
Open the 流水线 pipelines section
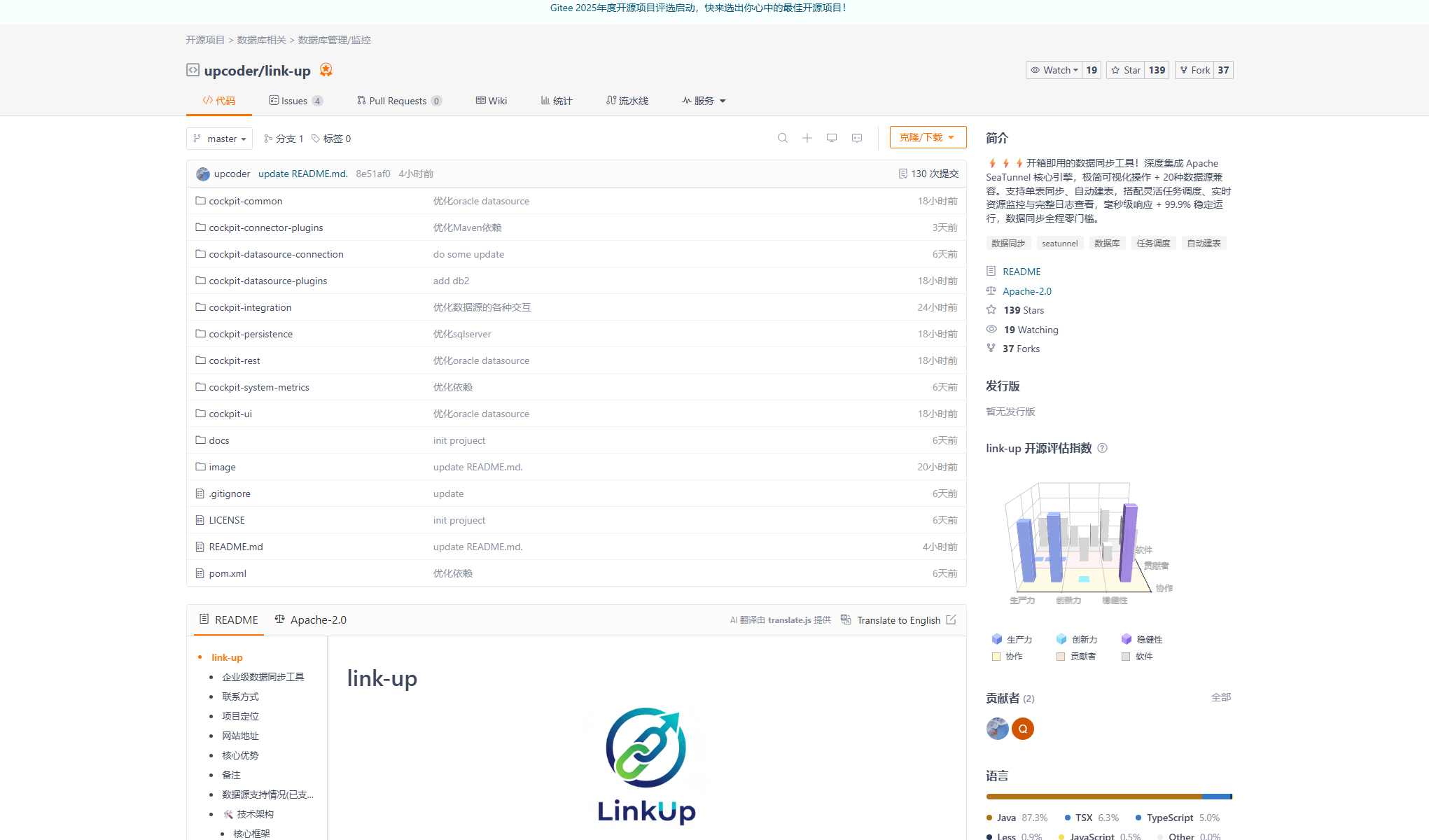[x=627, y=100]
